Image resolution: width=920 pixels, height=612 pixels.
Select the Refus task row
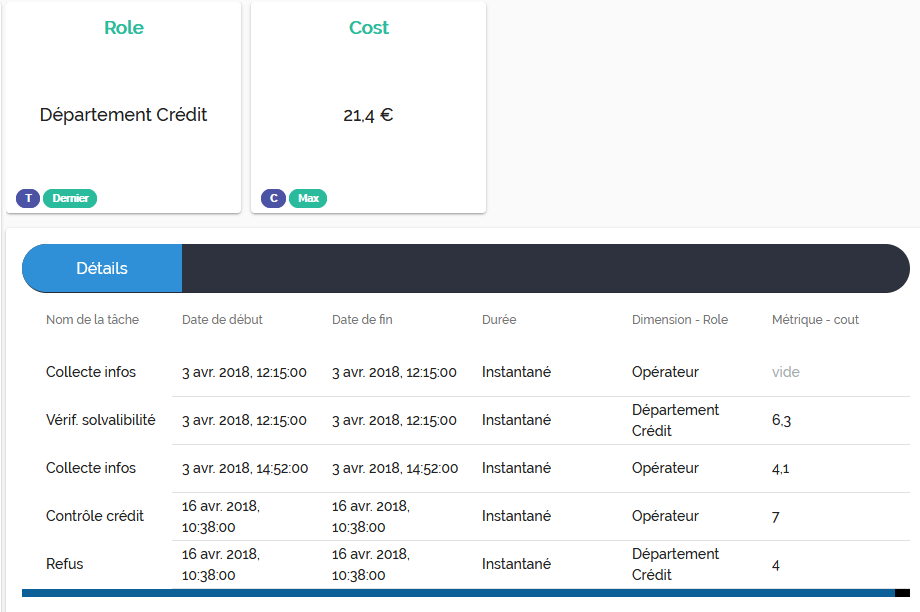pyautogui.click(x=65, y=564)
